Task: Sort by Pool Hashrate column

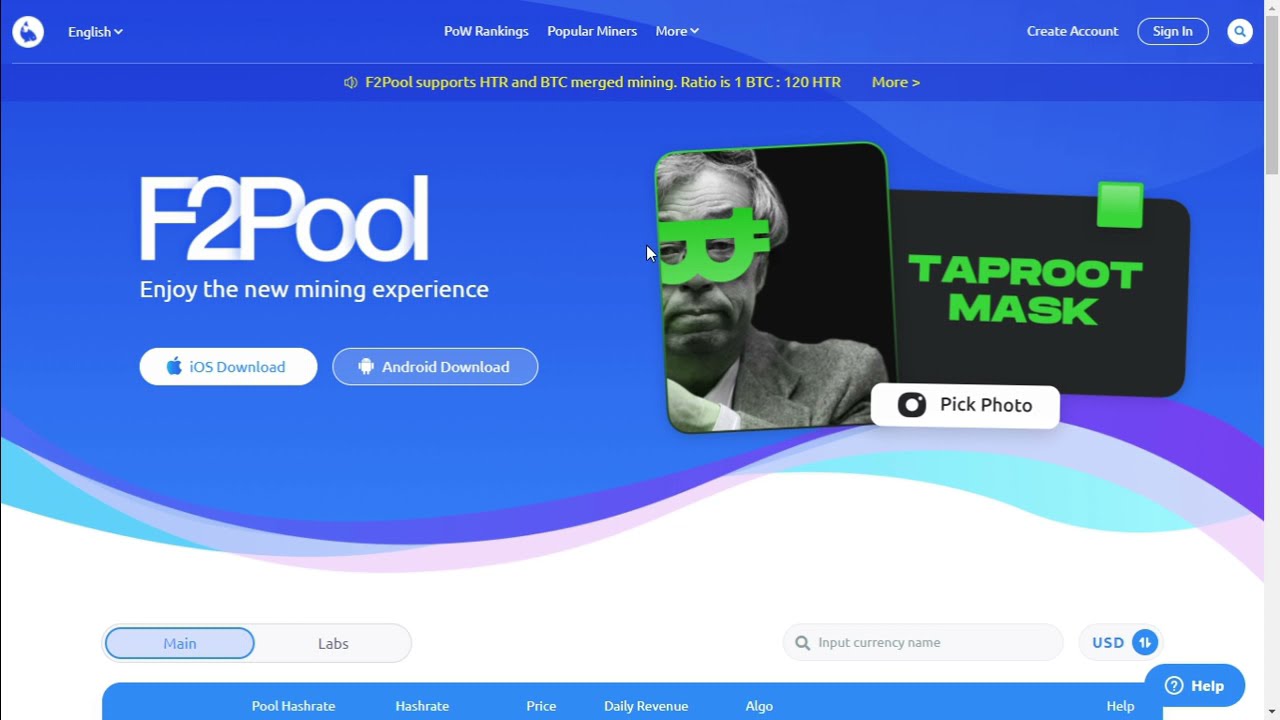Action: click(x=293, y=706)
